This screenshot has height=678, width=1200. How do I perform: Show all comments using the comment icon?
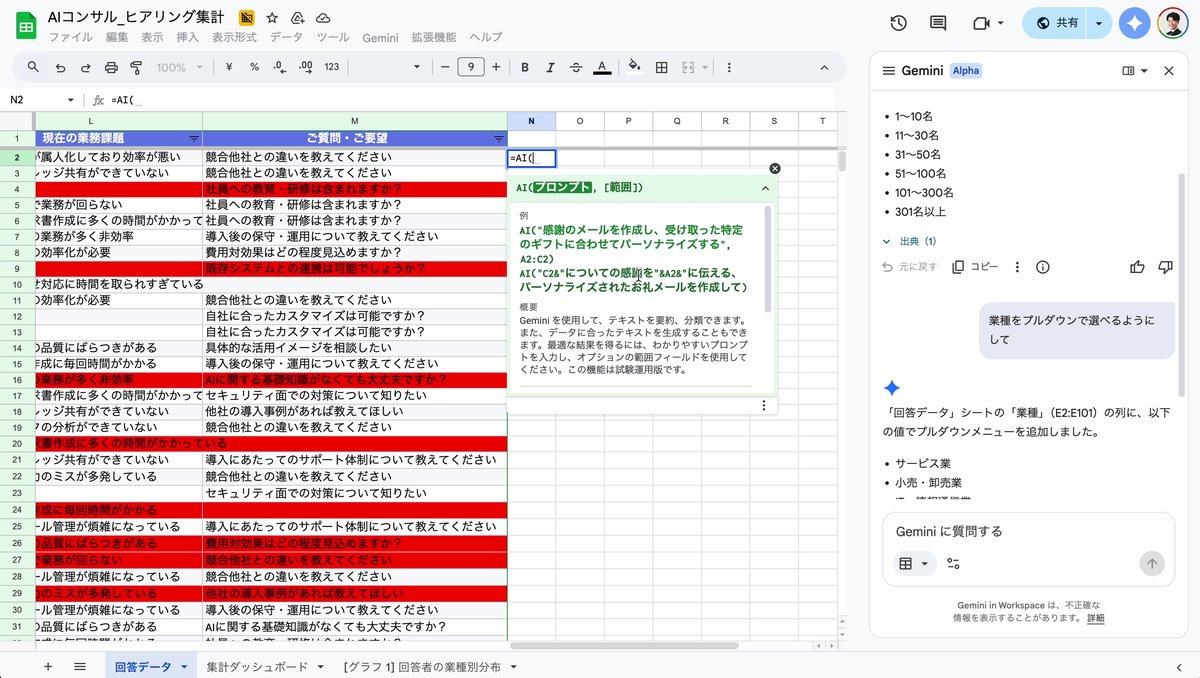pyautogui.click(x=937, y=22)
